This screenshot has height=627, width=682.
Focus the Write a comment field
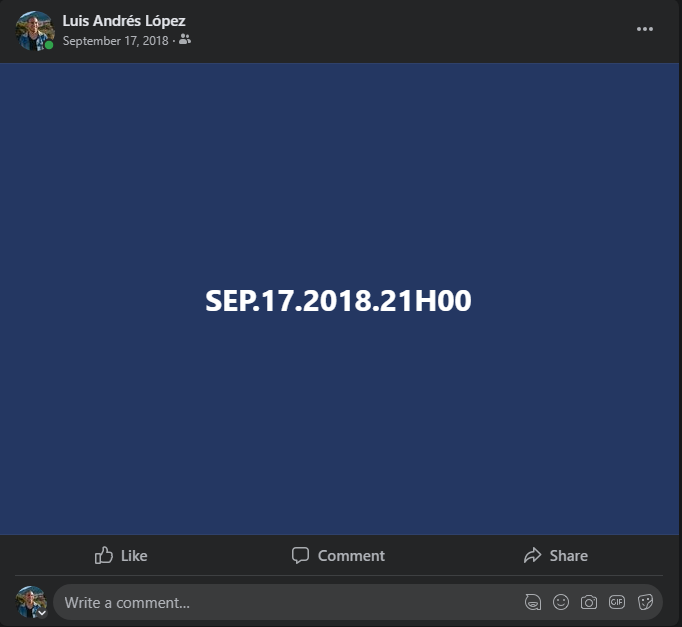tap(358, 602)
